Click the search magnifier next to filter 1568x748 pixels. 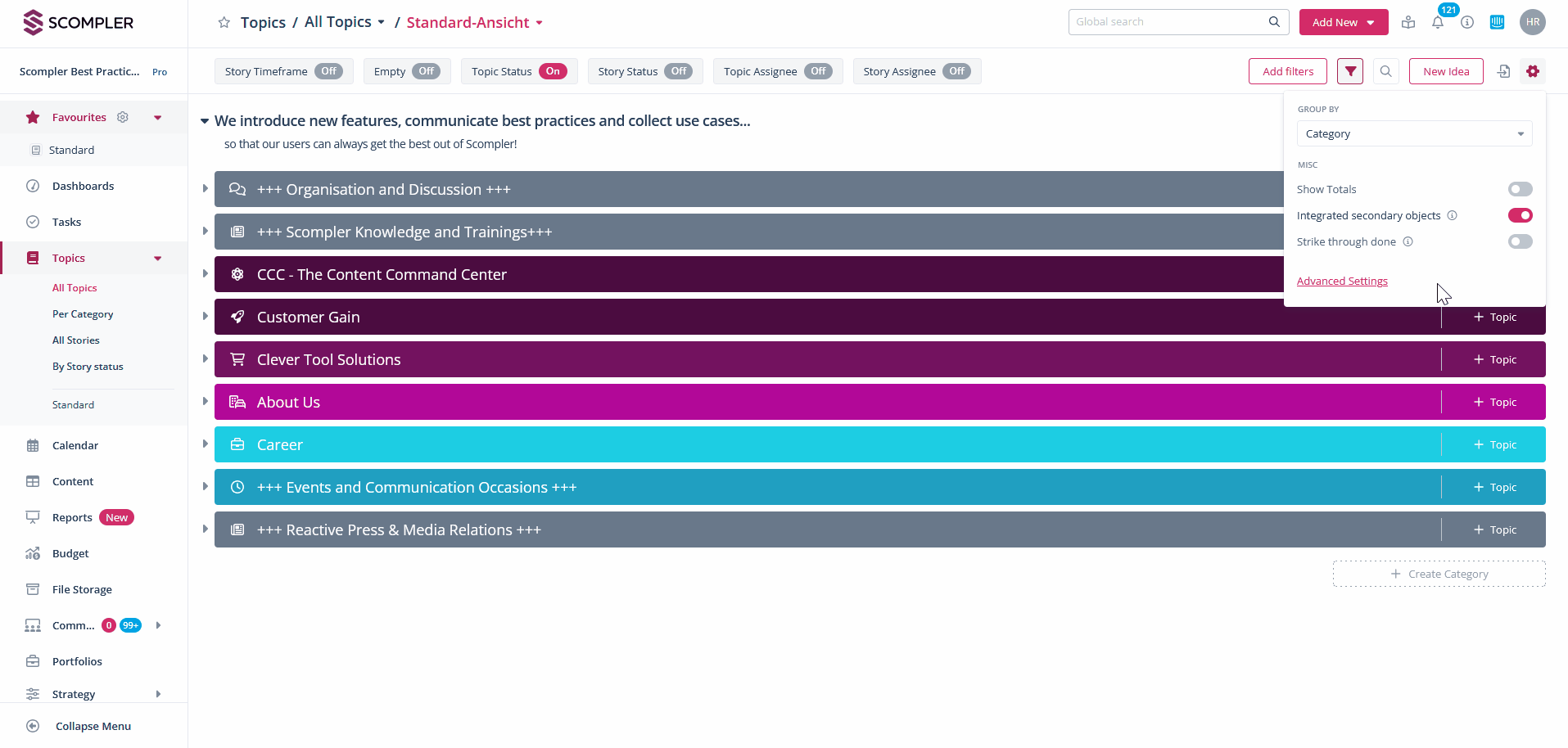[x=1385, y=71]
